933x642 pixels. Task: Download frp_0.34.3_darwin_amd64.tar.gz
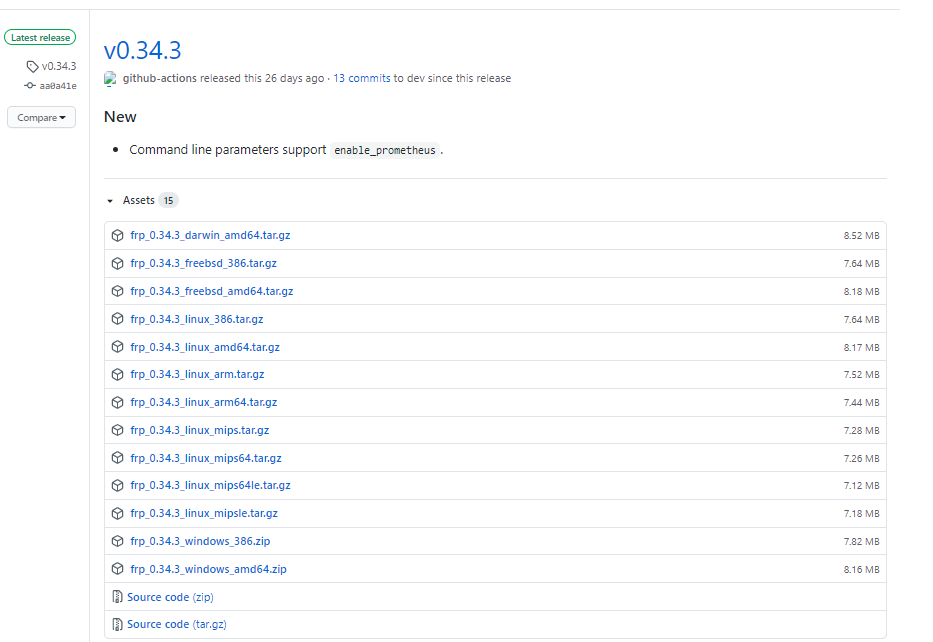point(210,235)
